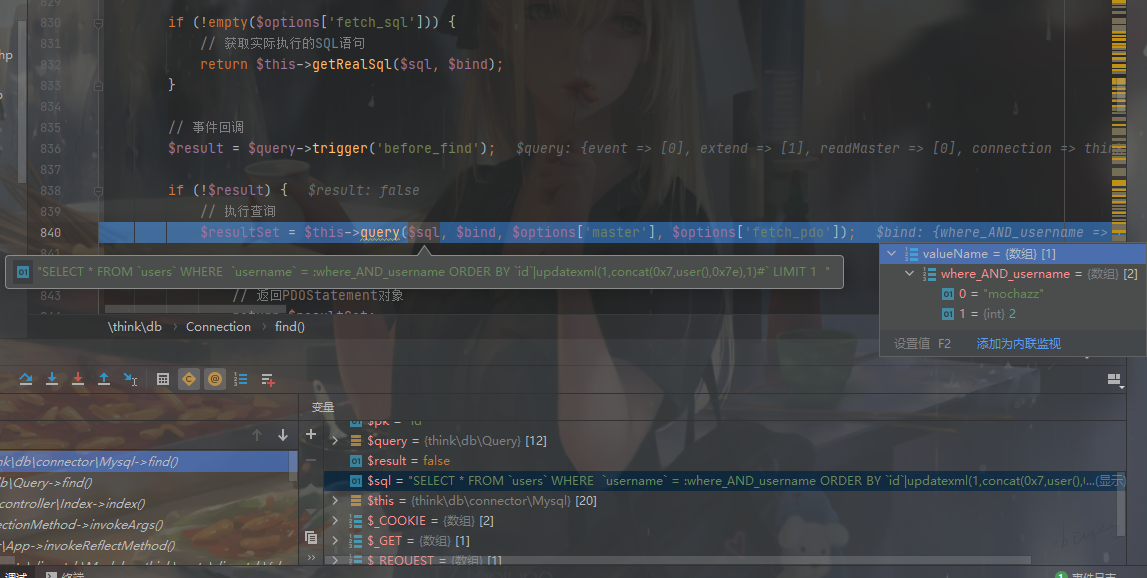
Task: Select the Mysql->find() stack frame
Action: (145, 462)
